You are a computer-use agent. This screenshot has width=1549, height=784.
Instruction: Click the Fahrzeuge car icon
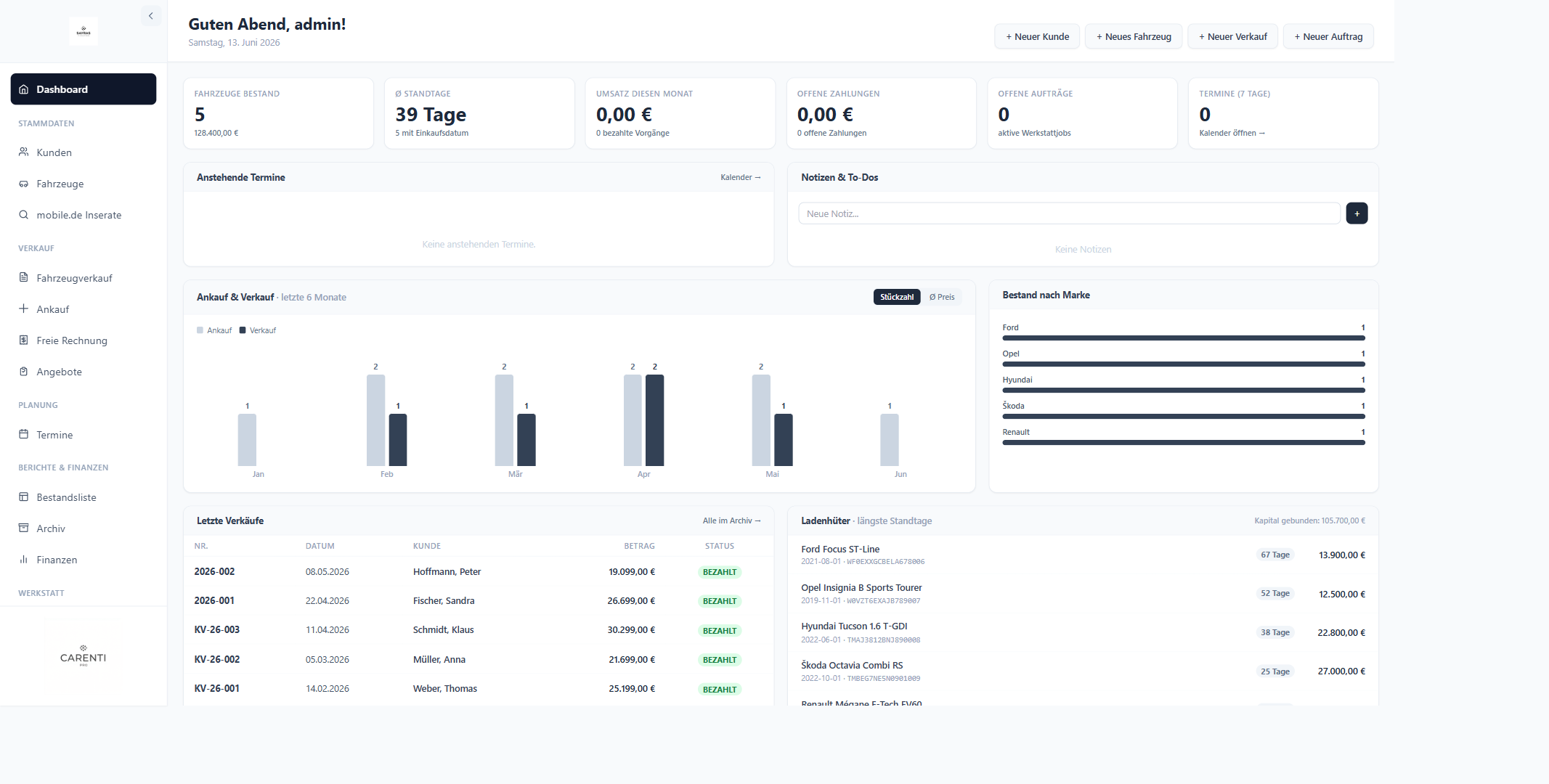pos(24,184)
